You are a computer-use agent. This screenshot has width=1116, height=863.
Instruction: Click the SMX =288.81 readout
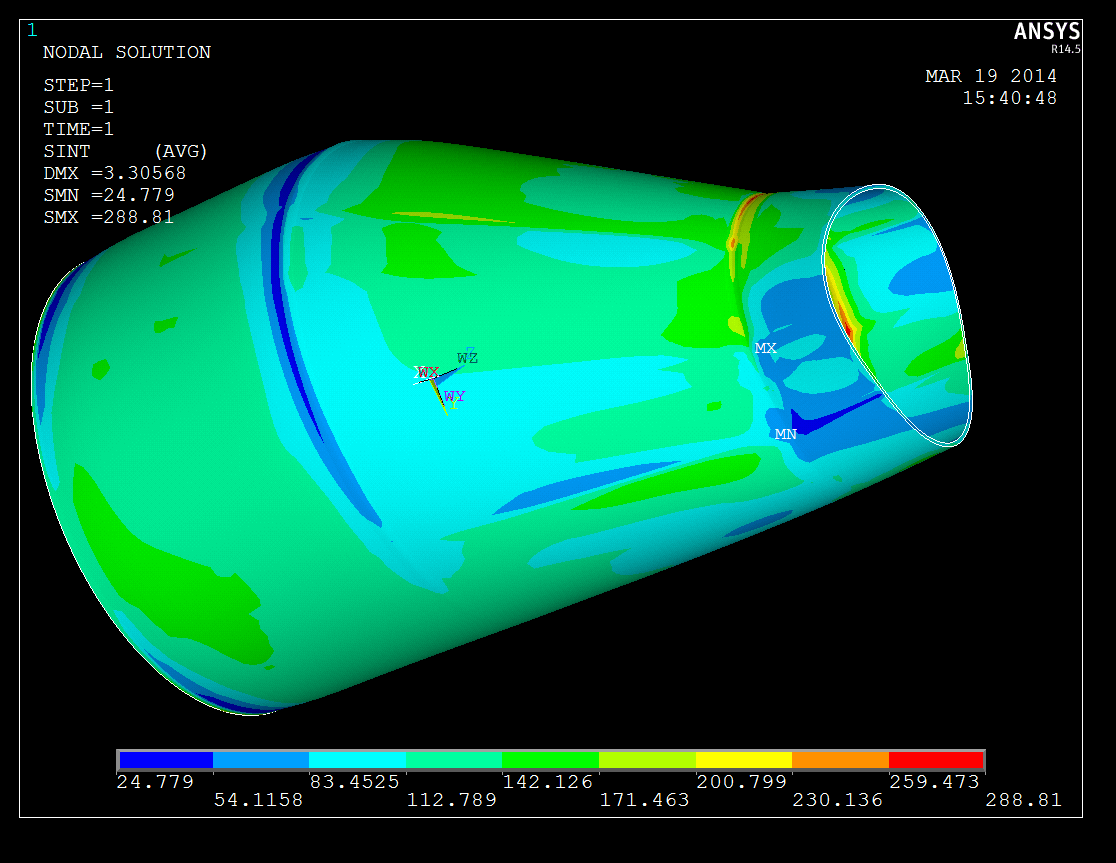(108, 217)
